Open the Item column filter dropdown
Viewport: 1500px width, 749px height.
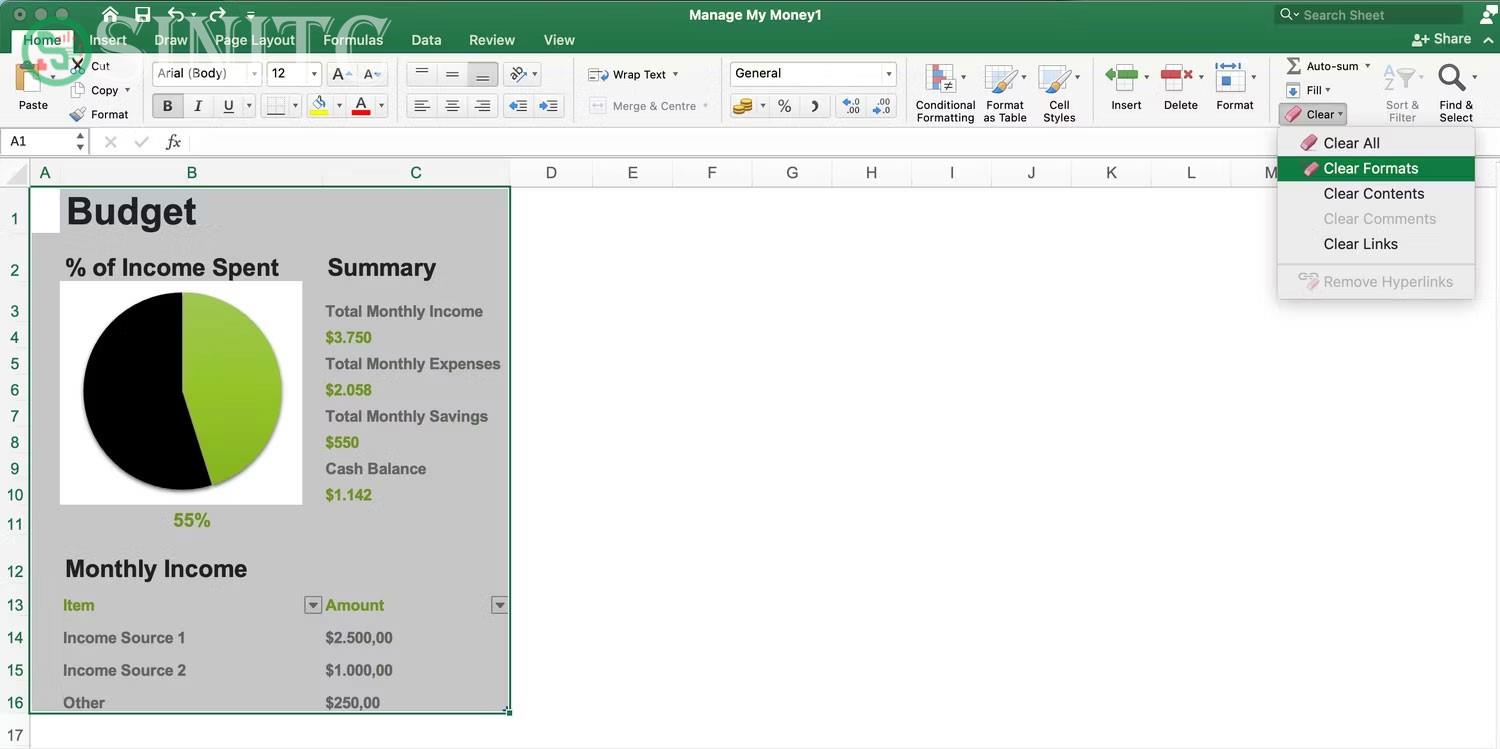[313, 605]
